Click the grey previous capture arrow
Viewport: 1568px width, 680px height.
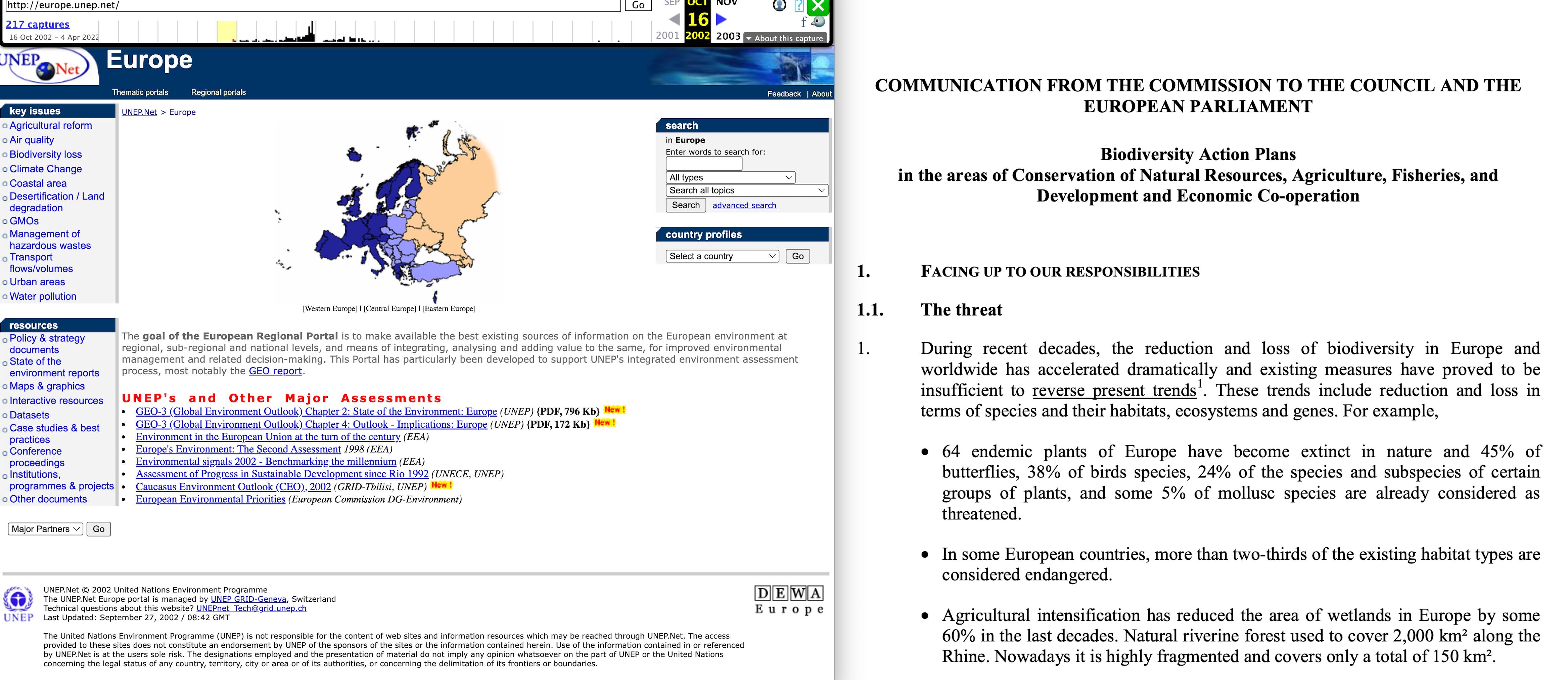click(x=674, y=19)
